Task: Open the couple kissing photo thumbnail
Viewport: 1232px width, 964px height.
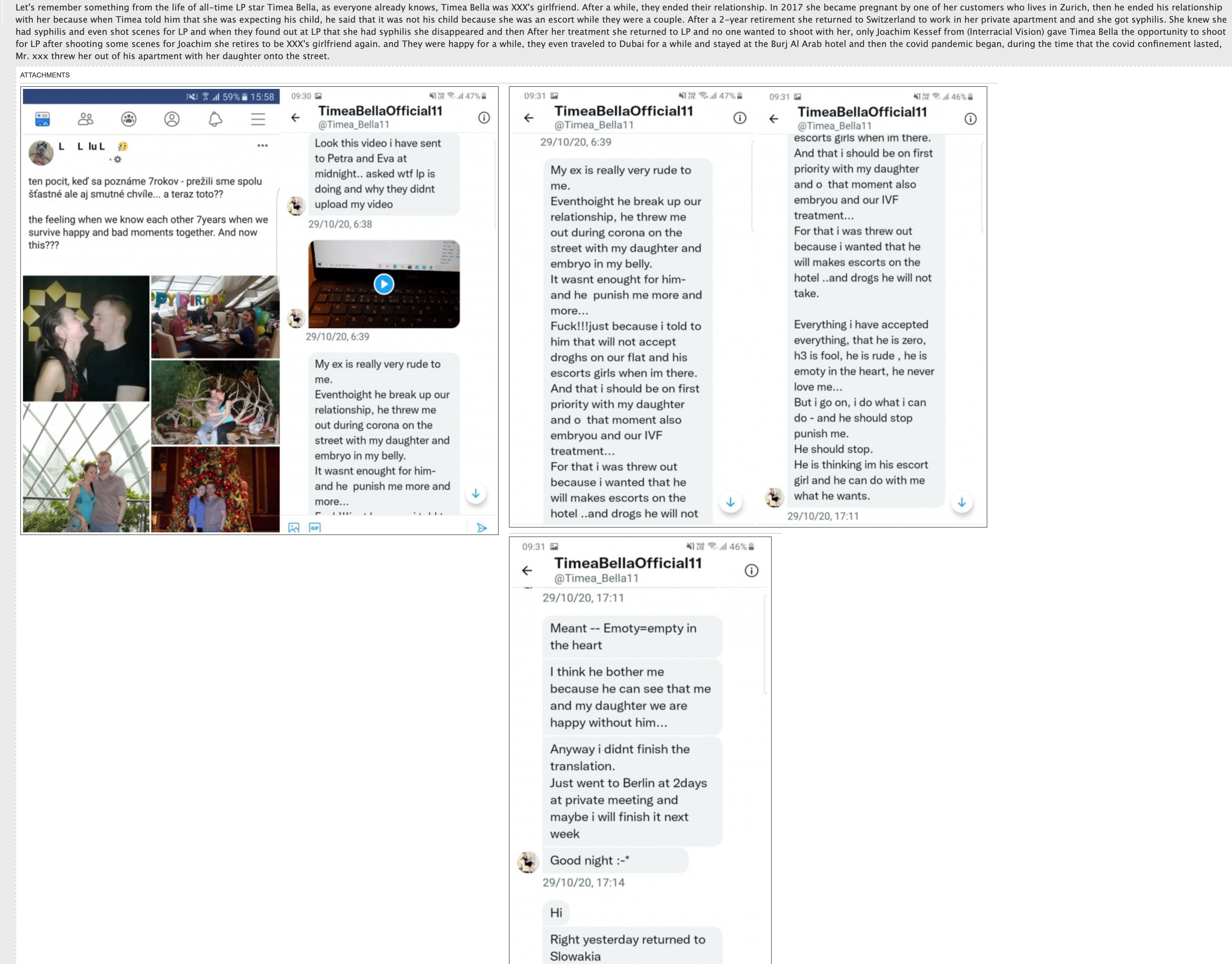Action: [x=86, y=338]
